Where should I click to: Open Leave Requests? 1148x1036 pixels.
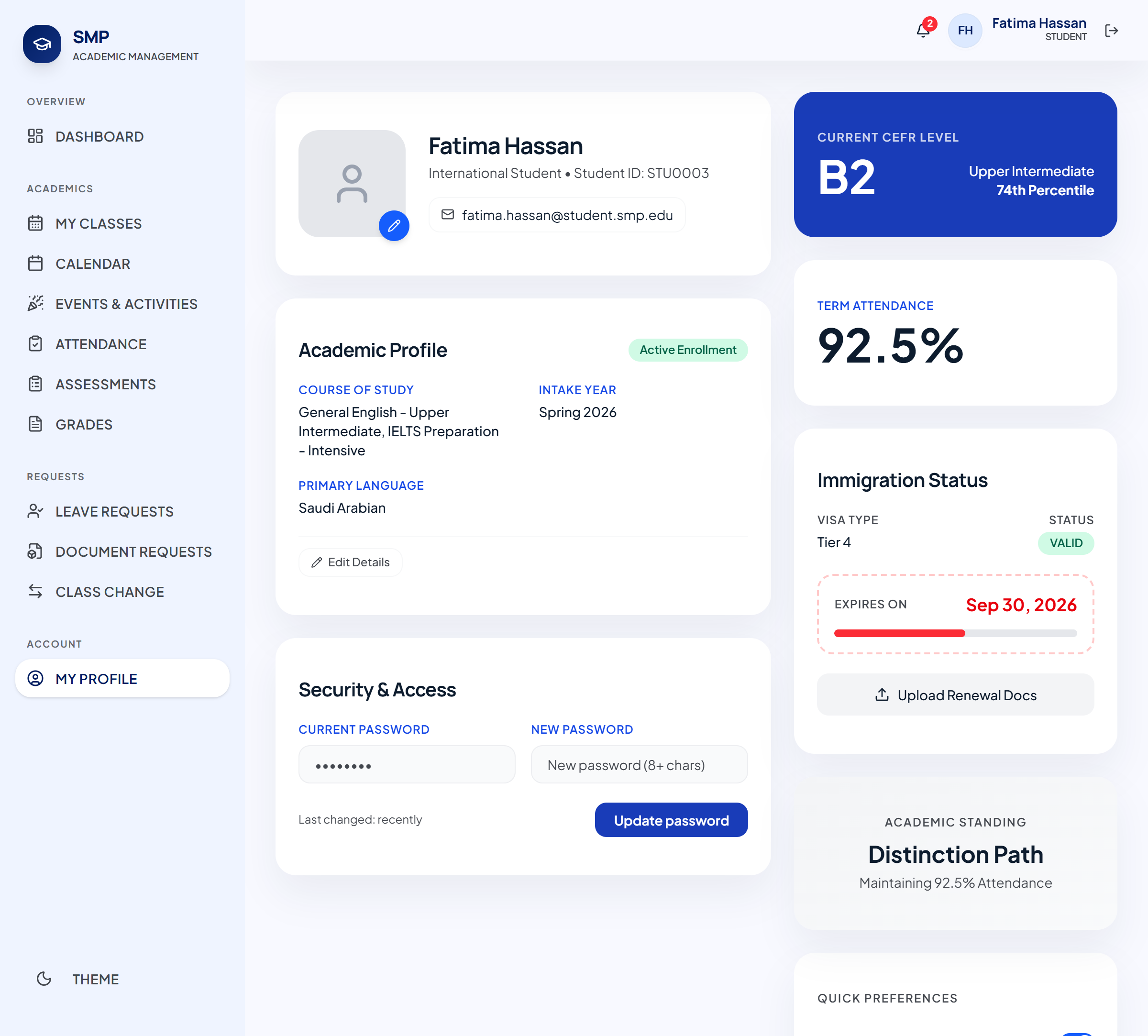[x=122, y=512]
